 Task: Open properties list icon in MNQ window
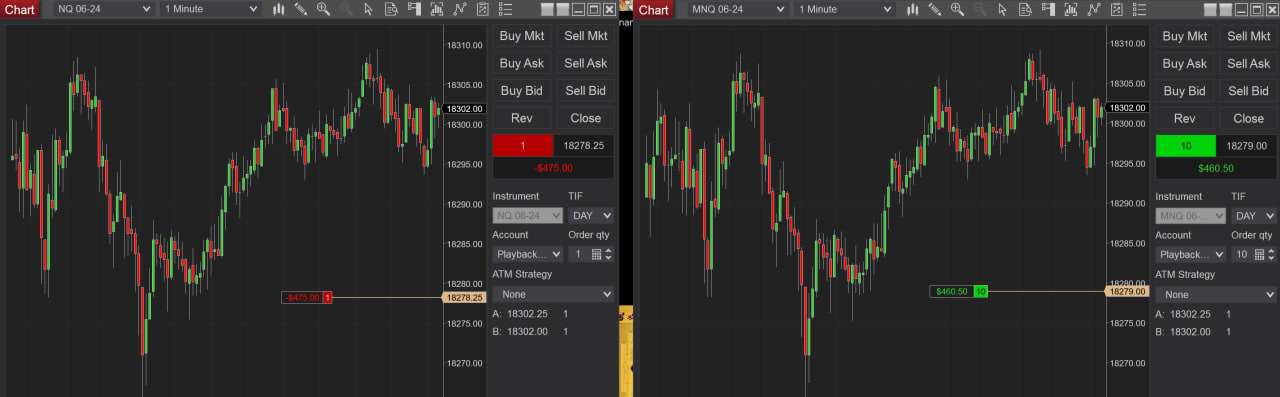point(1139,9)
